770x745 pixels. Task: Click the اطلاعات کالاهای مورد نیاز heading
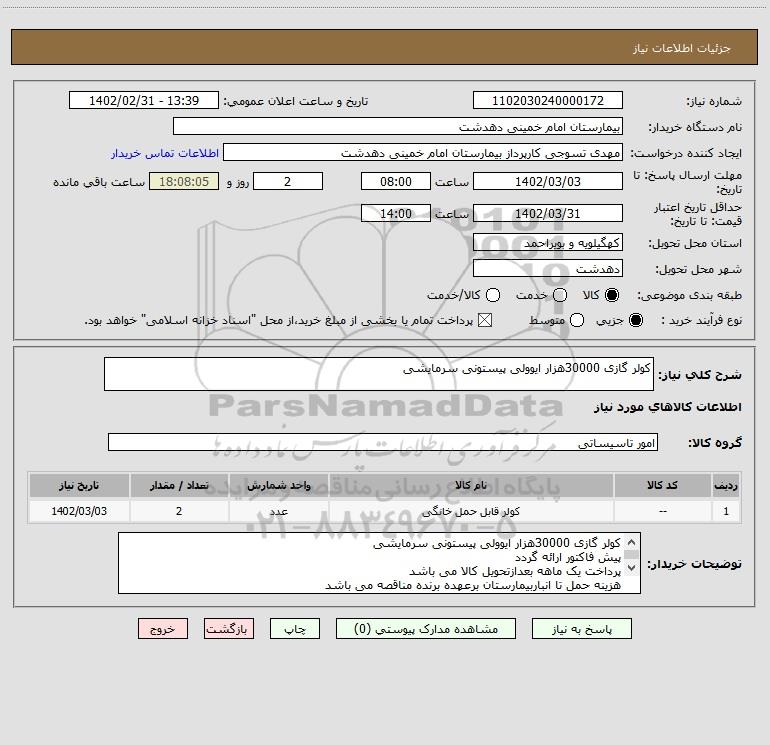pyautogui.click(x=668, y=407)
